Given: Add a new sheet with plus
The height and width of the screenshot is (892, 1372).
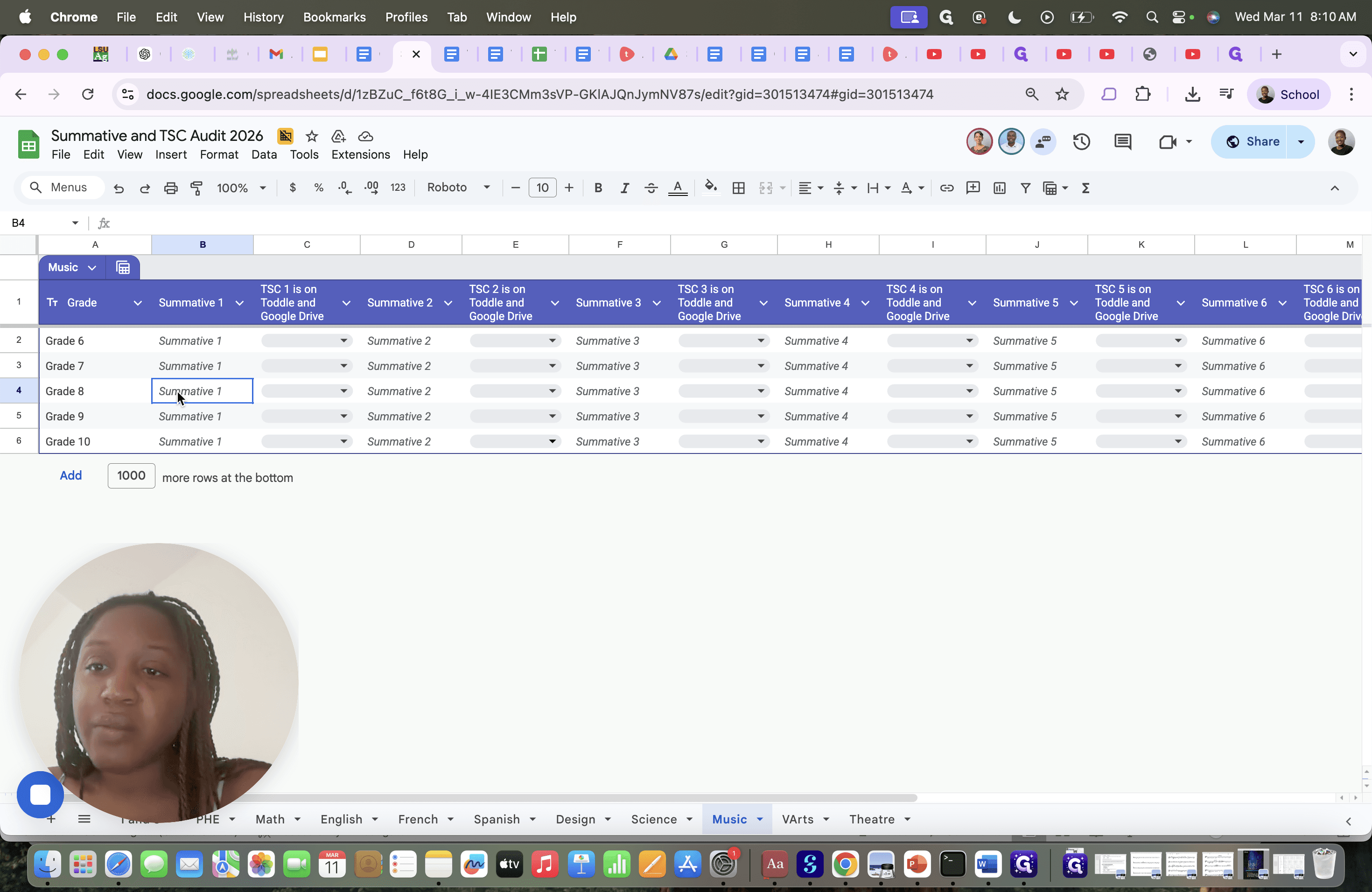Looking at the screenshot, I should tap(51, 819).
